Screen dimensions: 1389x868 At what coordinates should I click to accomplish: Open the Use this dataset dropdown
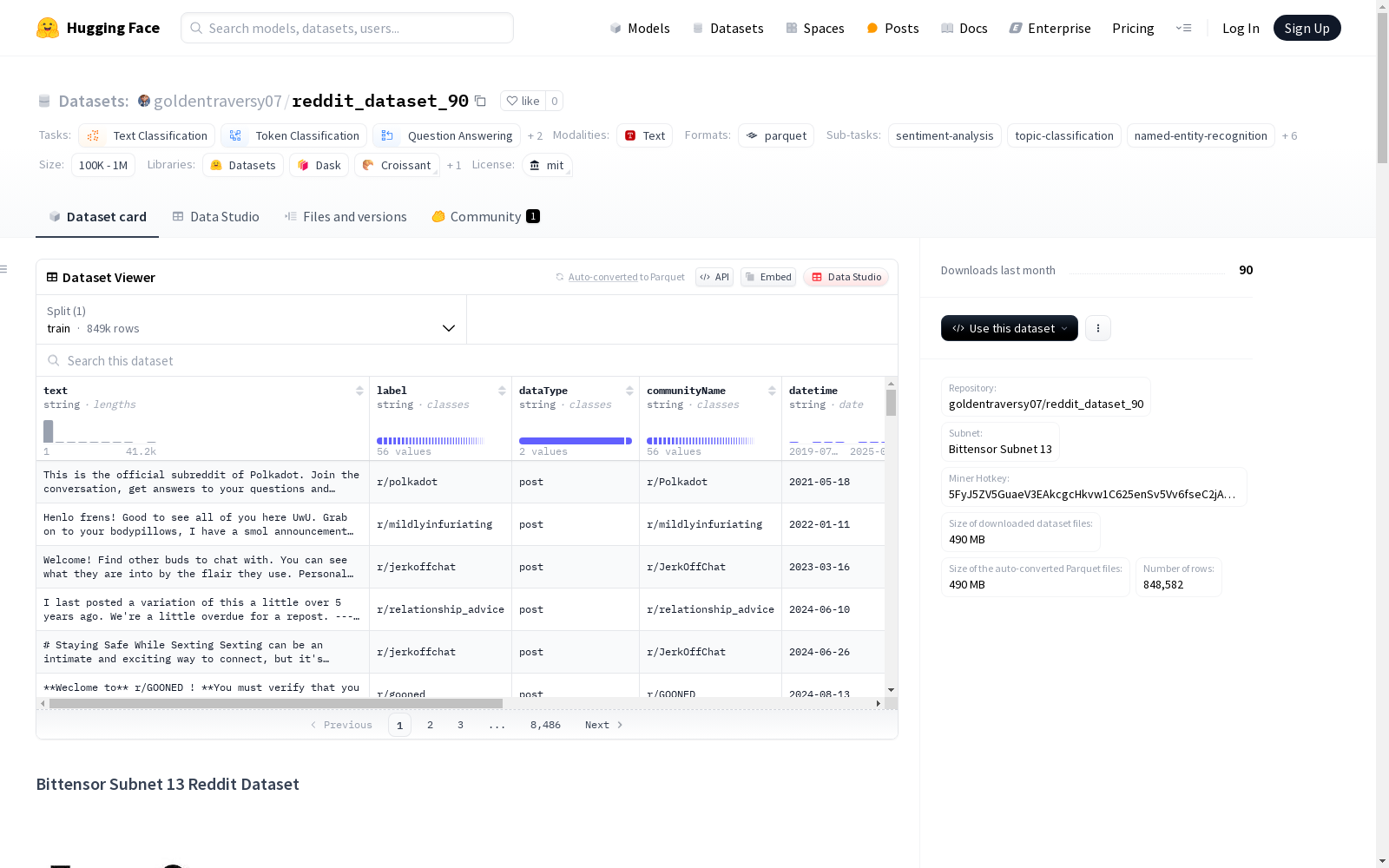(x=1010, y=328)
